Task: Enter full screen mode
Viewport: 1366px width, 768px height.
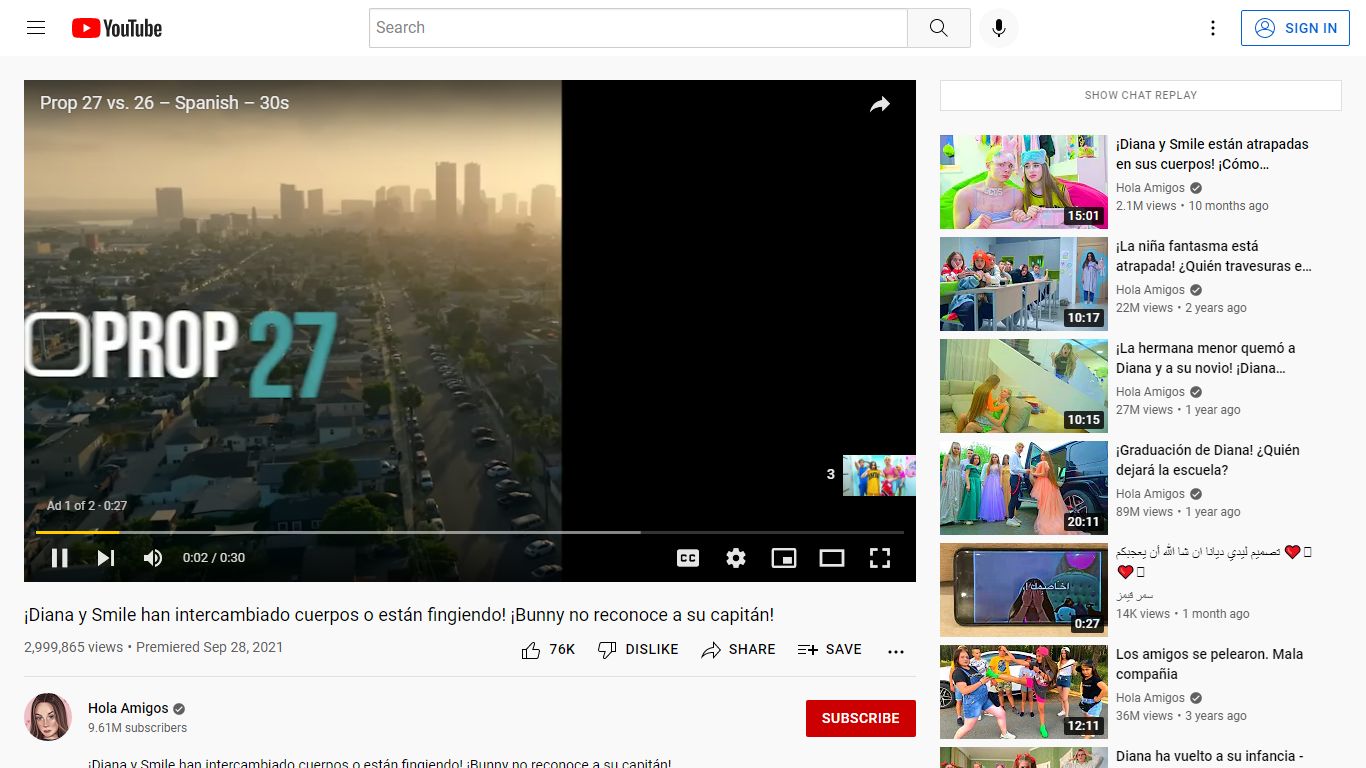Action: pos(880,558)
